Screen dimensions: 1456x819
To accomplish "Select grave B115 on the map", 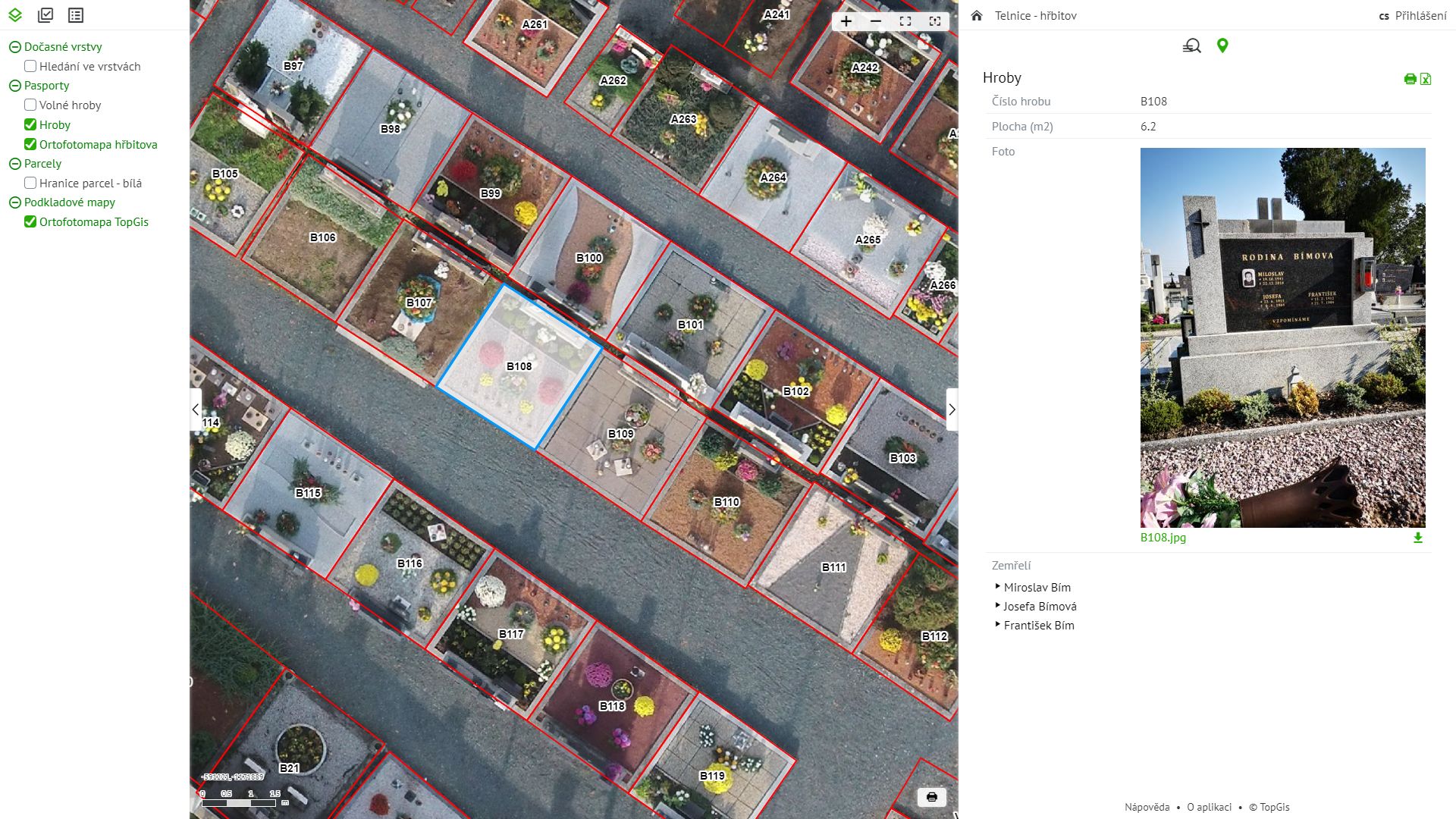I will pos(308,493).
